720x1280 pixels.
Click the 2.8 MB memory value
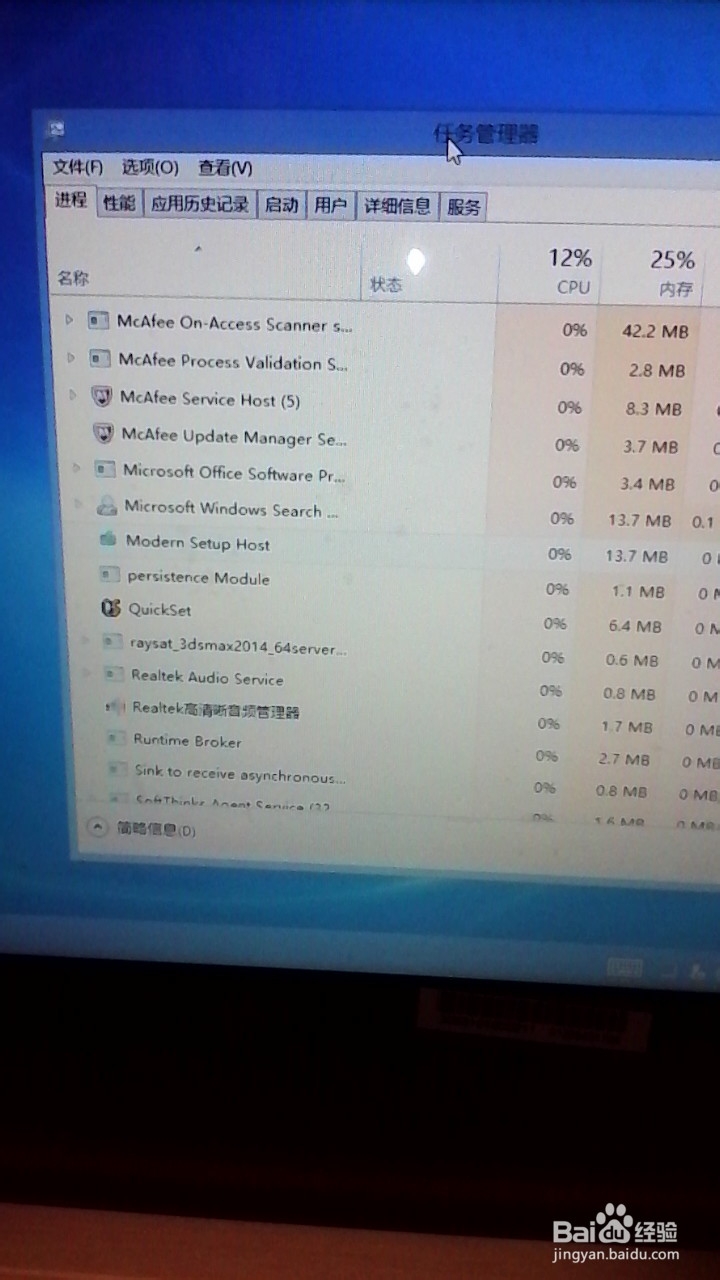[658, 370]
